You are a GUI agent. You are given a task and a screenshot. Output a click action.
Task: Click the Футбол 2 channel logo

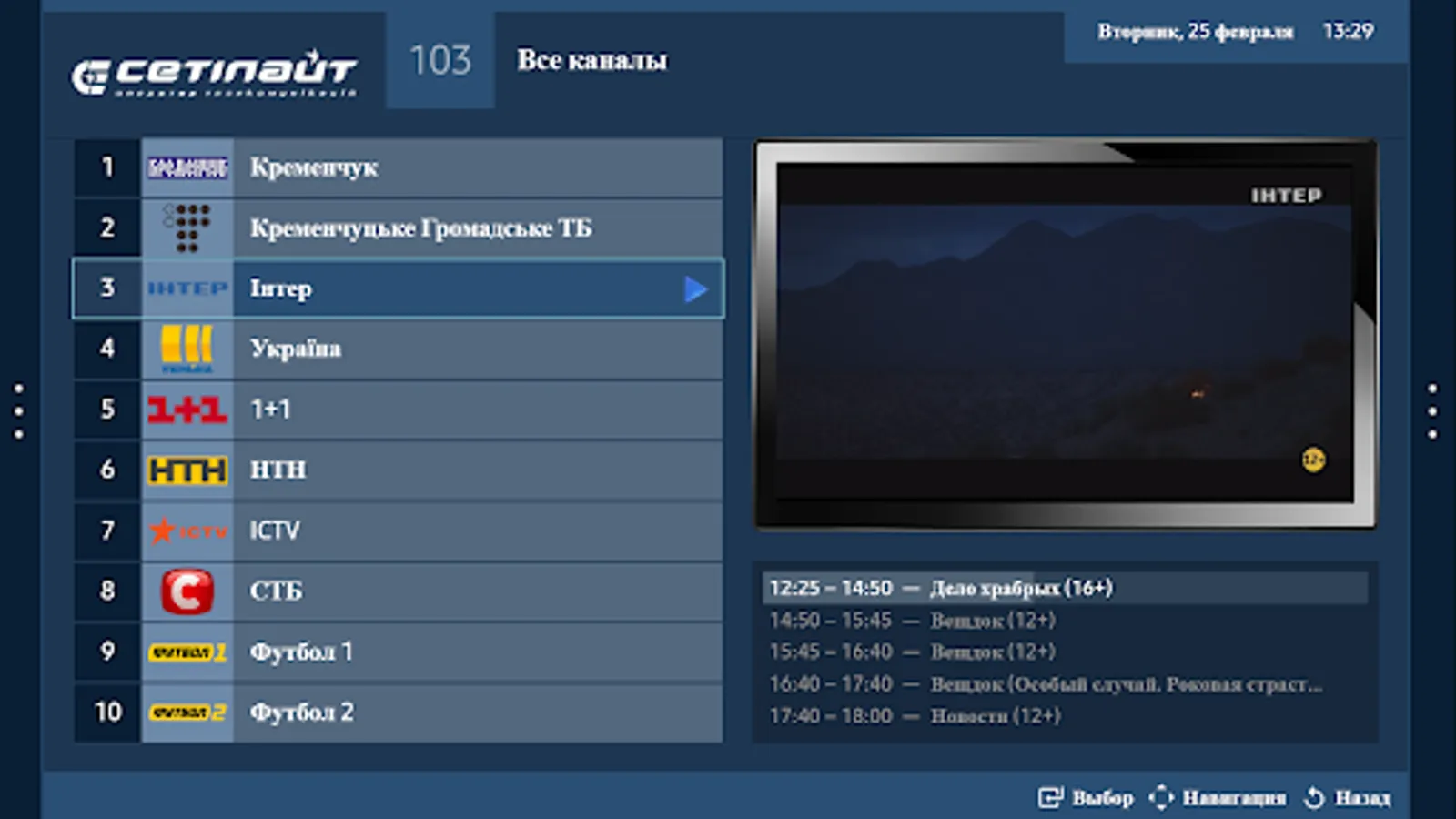click(187, 712)
